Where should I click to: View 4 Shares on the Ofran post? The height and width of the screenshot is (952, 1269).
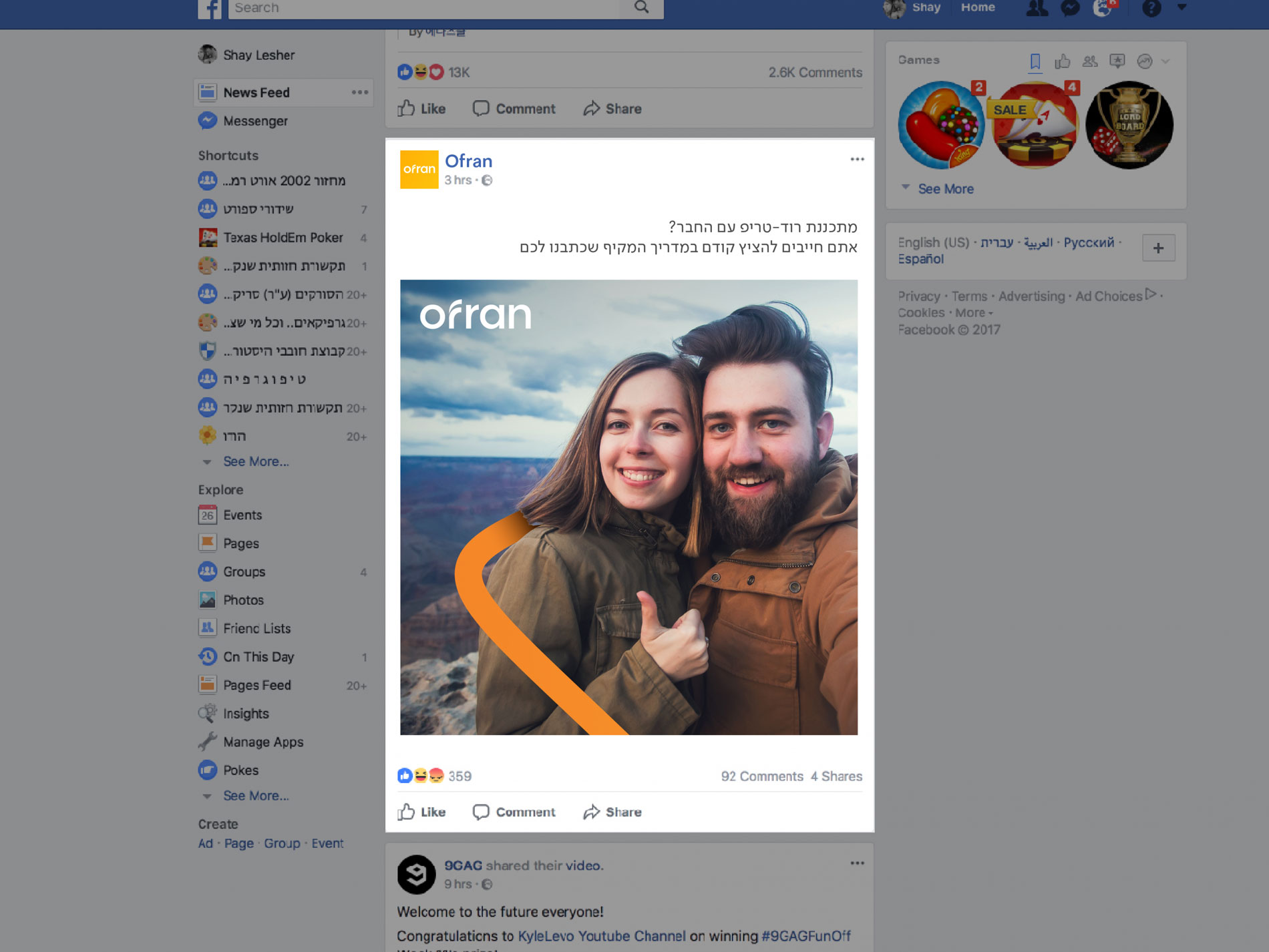coord(836,776)
